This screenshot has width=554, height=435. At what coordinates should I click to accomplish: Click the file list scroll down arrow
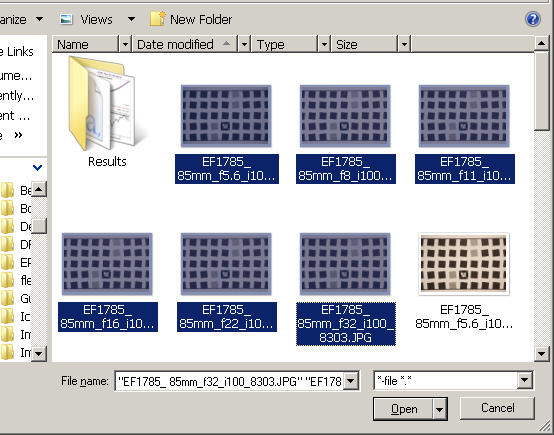pos(541,353)
